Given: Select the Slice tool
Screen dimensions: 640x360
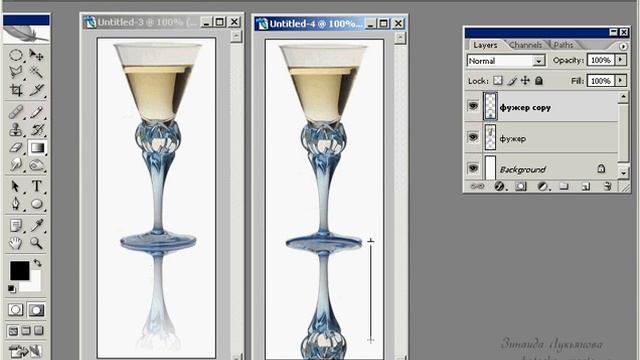Looking at the screenshot, I should point(36,90).
